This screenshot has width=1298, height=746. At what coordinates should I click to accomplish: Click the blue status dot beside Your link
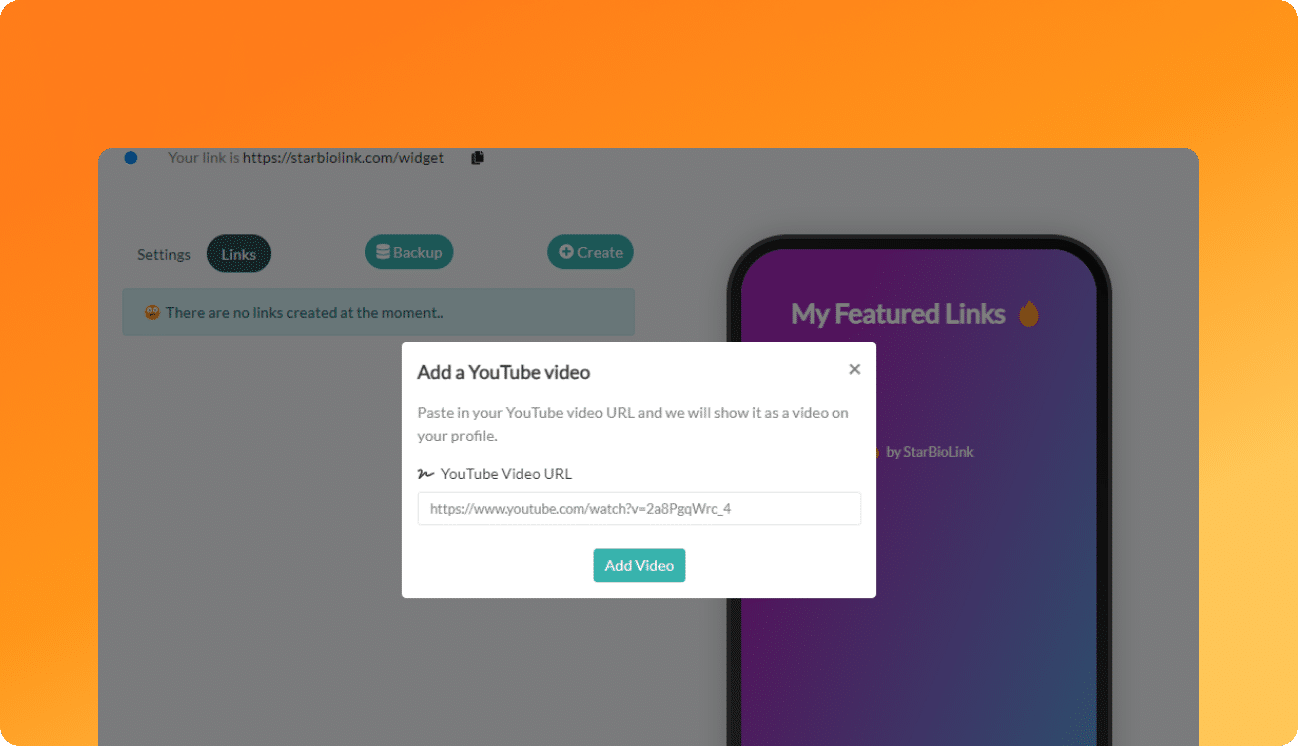(130, 158)
